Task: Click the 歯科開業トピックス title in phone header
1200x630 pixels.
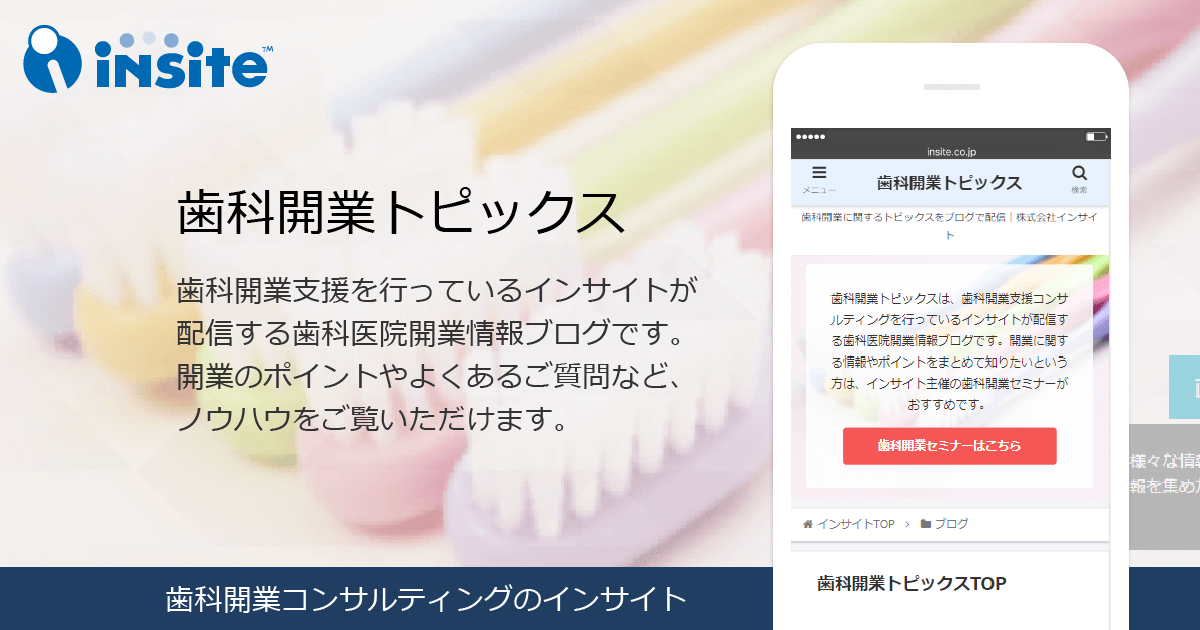Action: tap(949, 182)
